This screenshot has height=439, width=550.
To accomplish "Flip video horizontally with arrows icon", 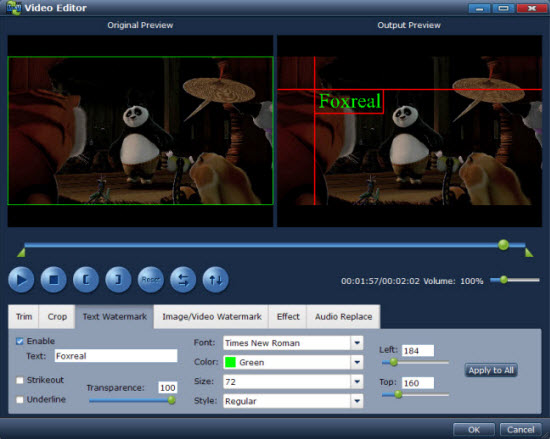I will 183,279.
